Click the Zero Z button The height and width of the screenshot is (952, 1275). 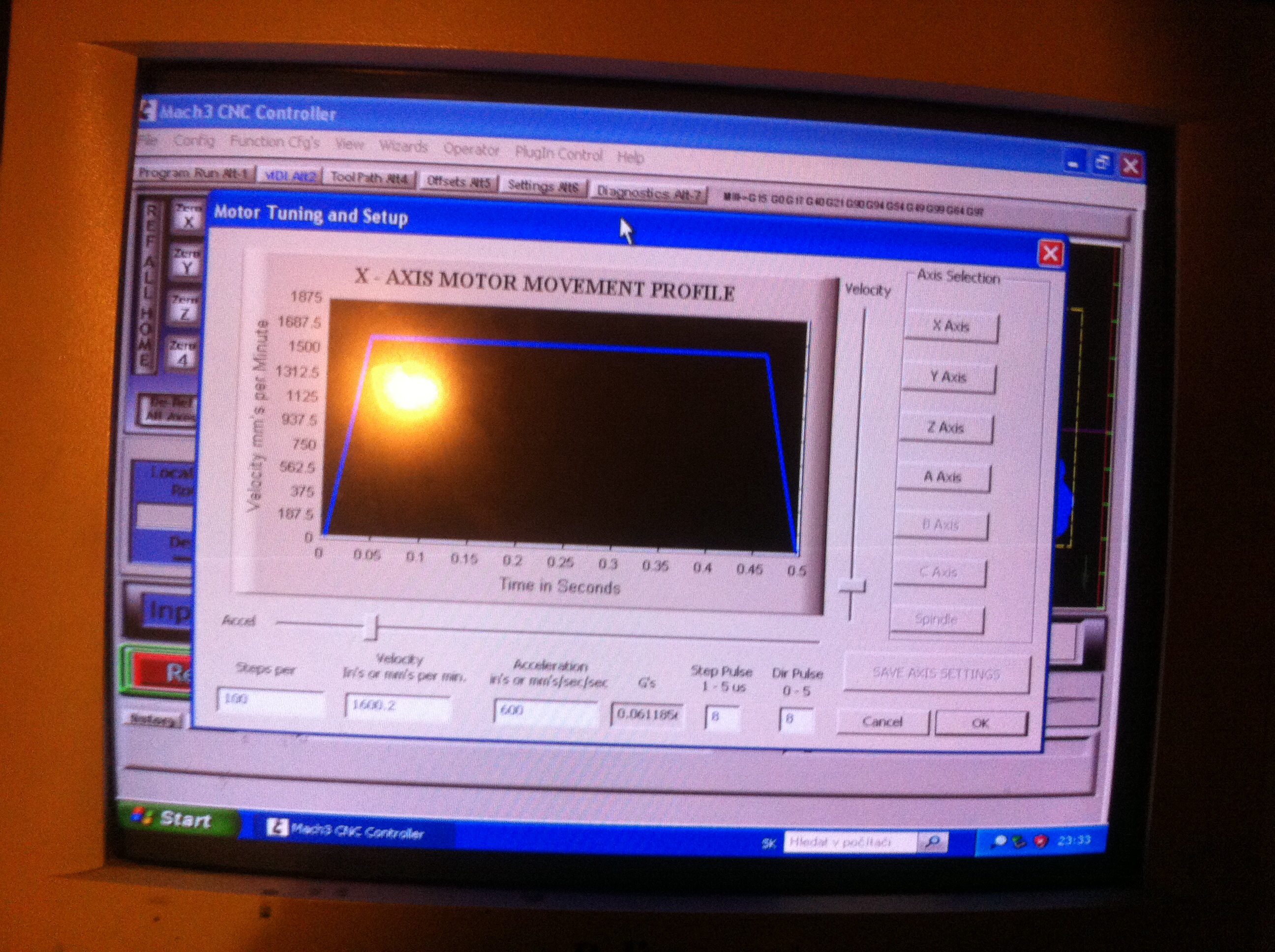185,310
